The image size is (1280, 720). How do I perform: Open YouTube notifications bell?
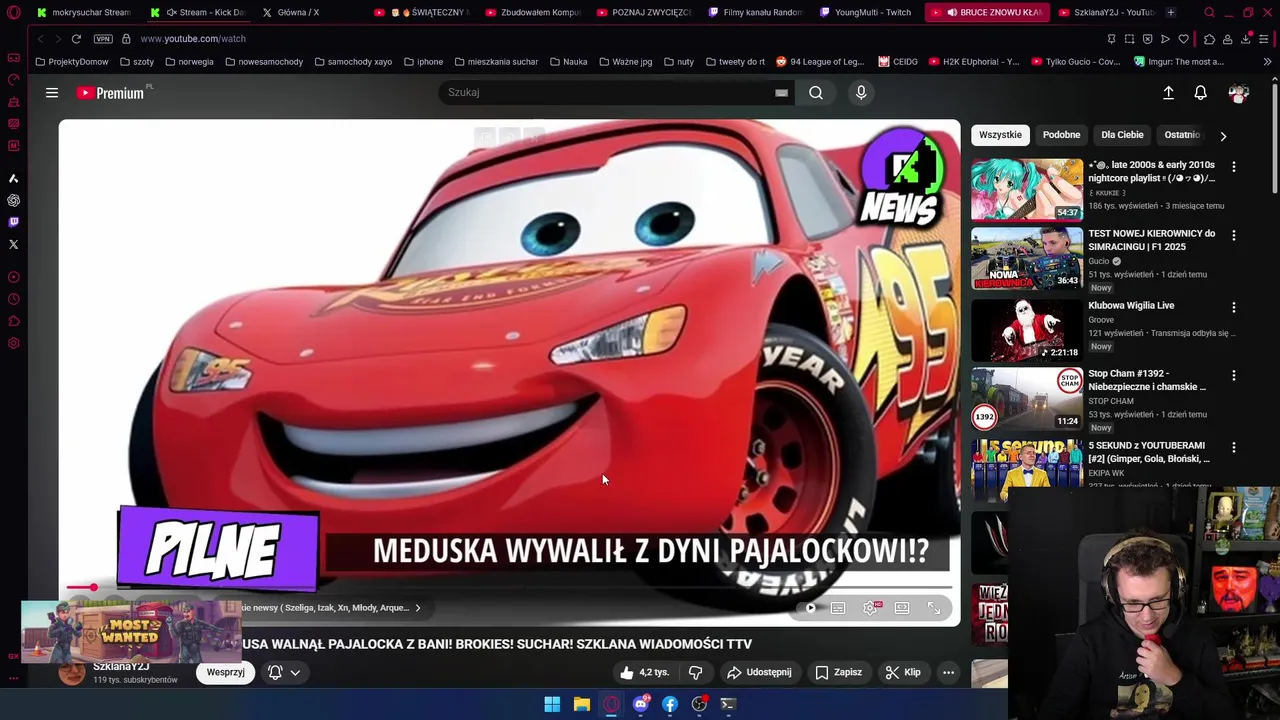(1200, 93)
